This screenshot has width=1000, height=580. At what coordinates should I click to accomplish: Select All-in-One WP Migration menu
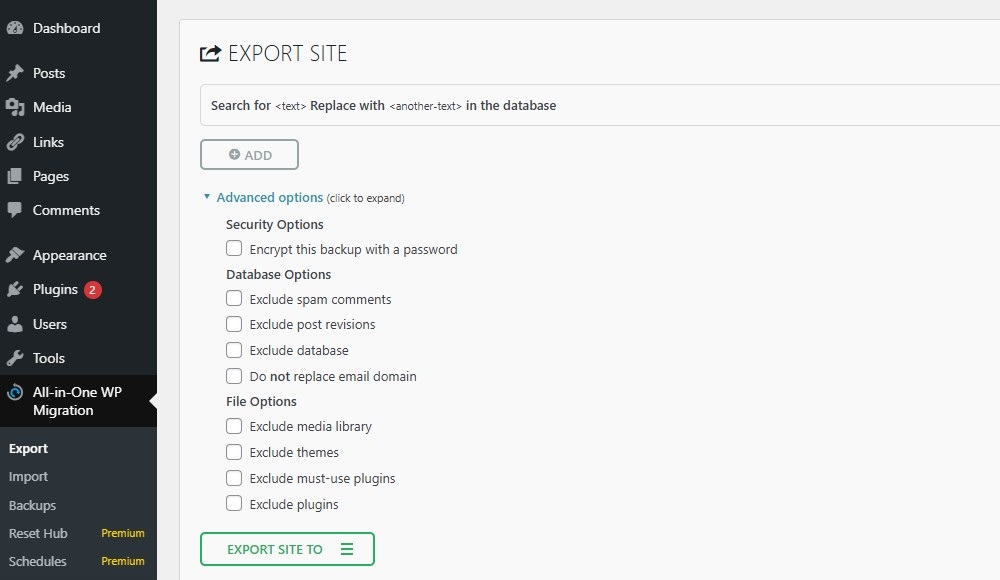[x=78, y=401]
